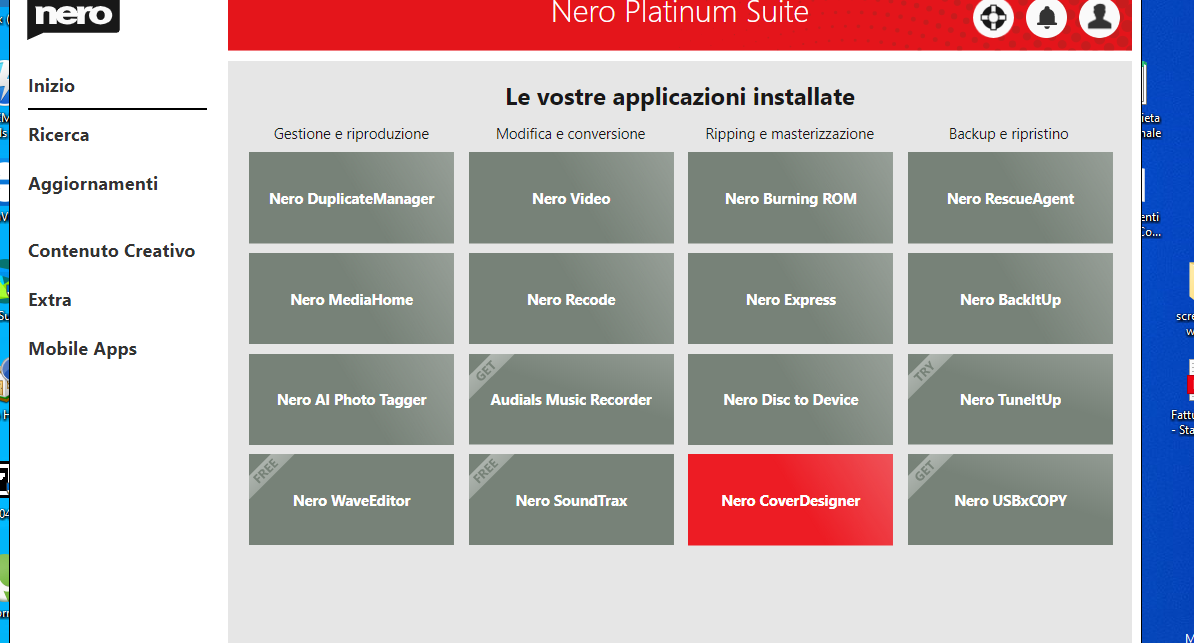Open Mobile Apps section
The width and height of the screenshot is (1194, 643).
[82, 349]
